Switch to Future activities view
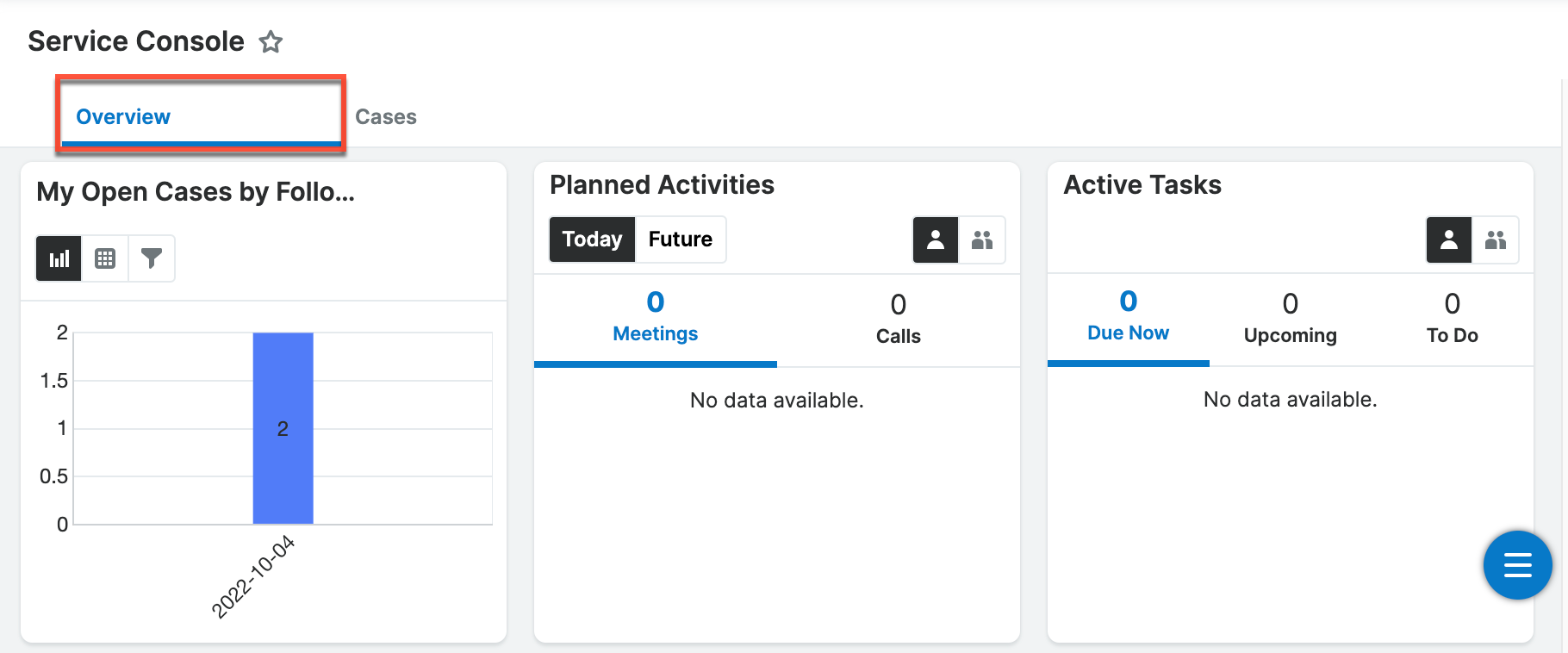The width and height of the screenshot is (1568, 653). point(680,239)
